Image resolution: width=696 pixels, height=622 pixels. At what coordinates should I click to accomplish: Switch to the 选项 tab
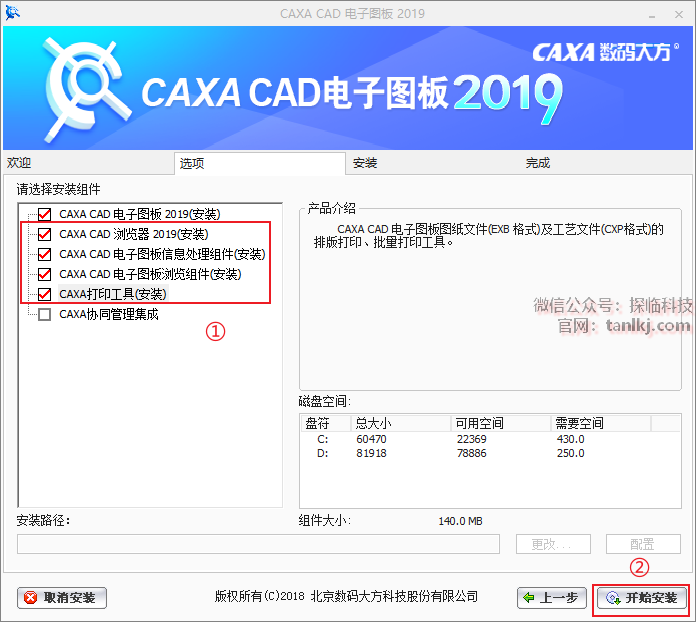click(x=260, y=164)
